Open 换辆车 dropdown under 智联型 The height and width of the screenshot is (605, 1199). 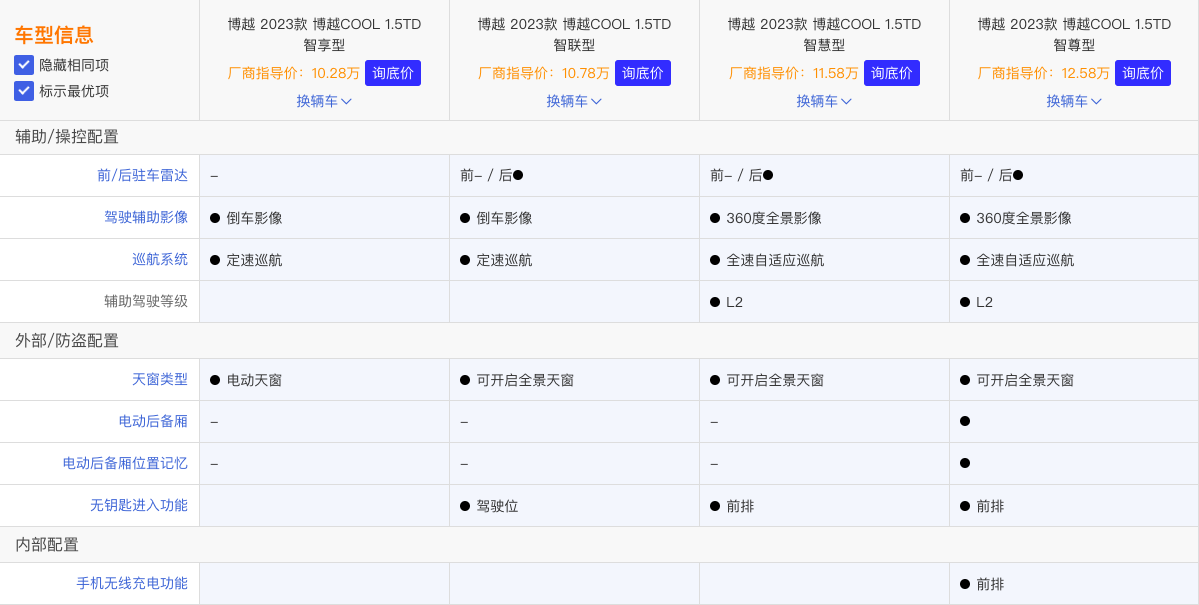574,101
